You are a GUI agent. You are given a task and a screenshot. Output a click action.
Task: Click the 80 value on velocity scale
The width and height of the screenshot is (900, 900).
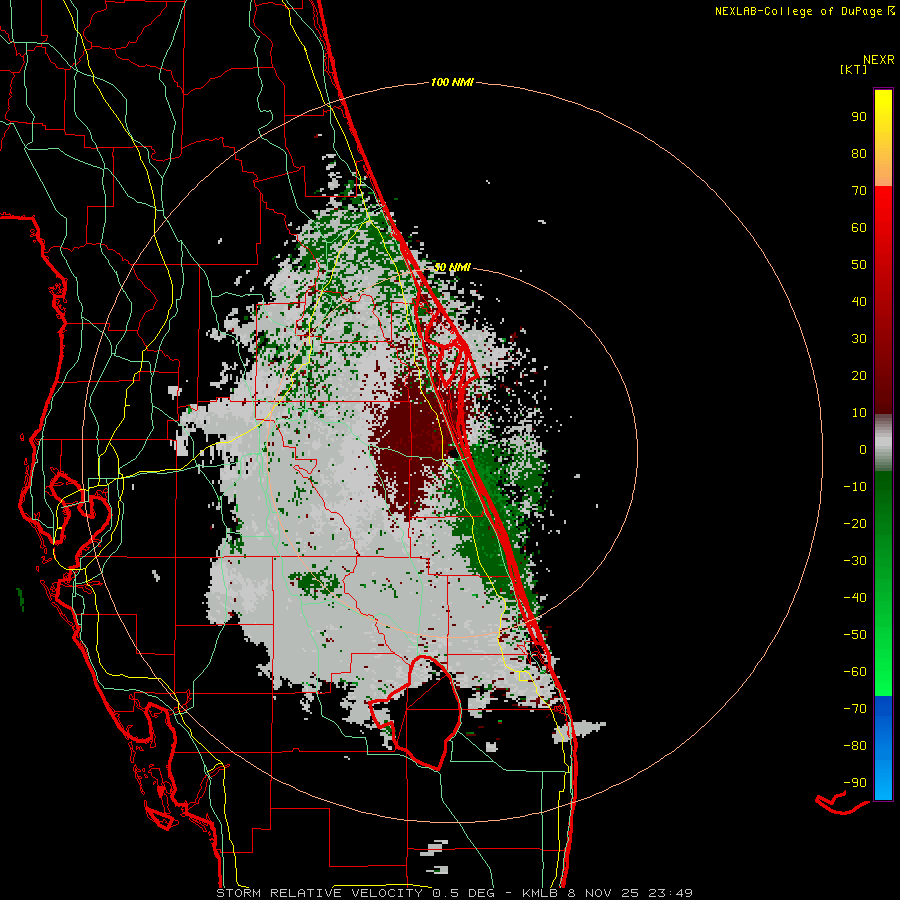pyautogui.click(x=859, y=154)
